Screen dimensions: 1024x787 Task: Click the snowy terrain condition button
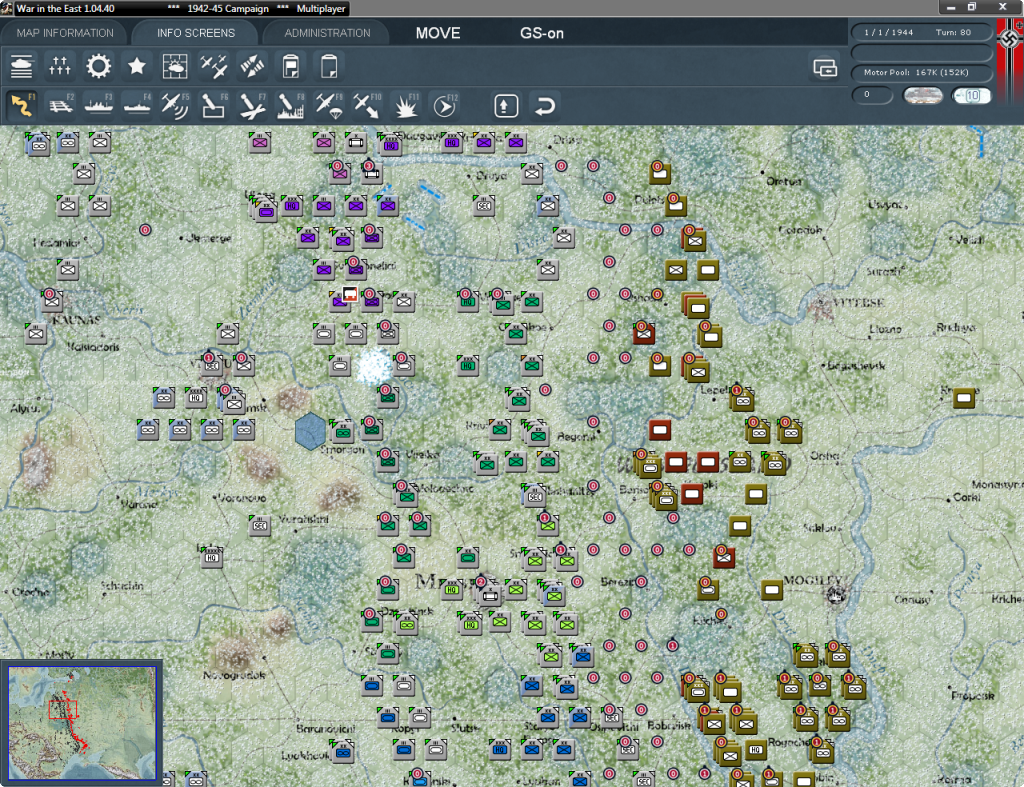pyautogui.click(x=922, y=96)
